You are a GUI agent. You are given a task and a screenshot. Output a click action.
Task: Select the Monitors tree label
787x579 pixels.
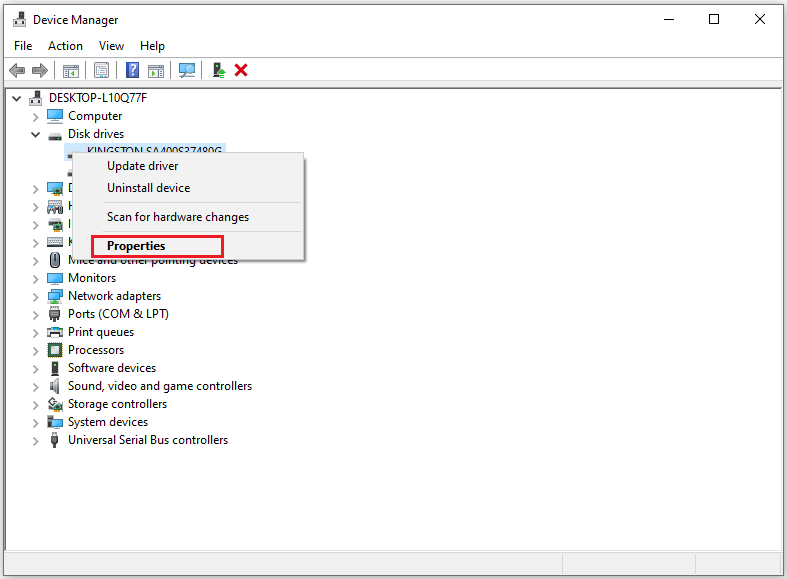coord(92,278)
